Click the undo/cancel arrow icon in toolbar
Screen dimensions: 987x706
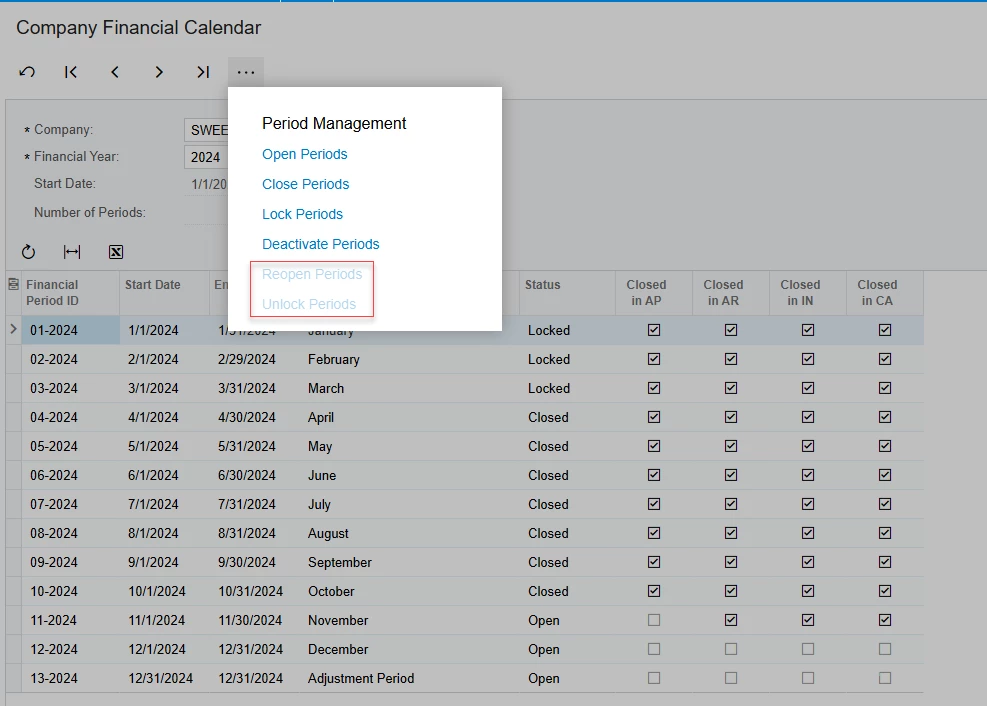coord(27,72)
